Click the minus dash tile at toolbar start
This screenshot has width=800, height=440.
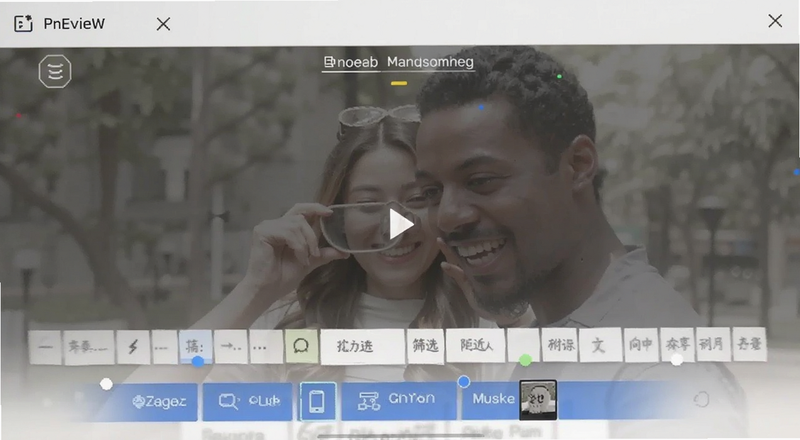tap(45, 348)
